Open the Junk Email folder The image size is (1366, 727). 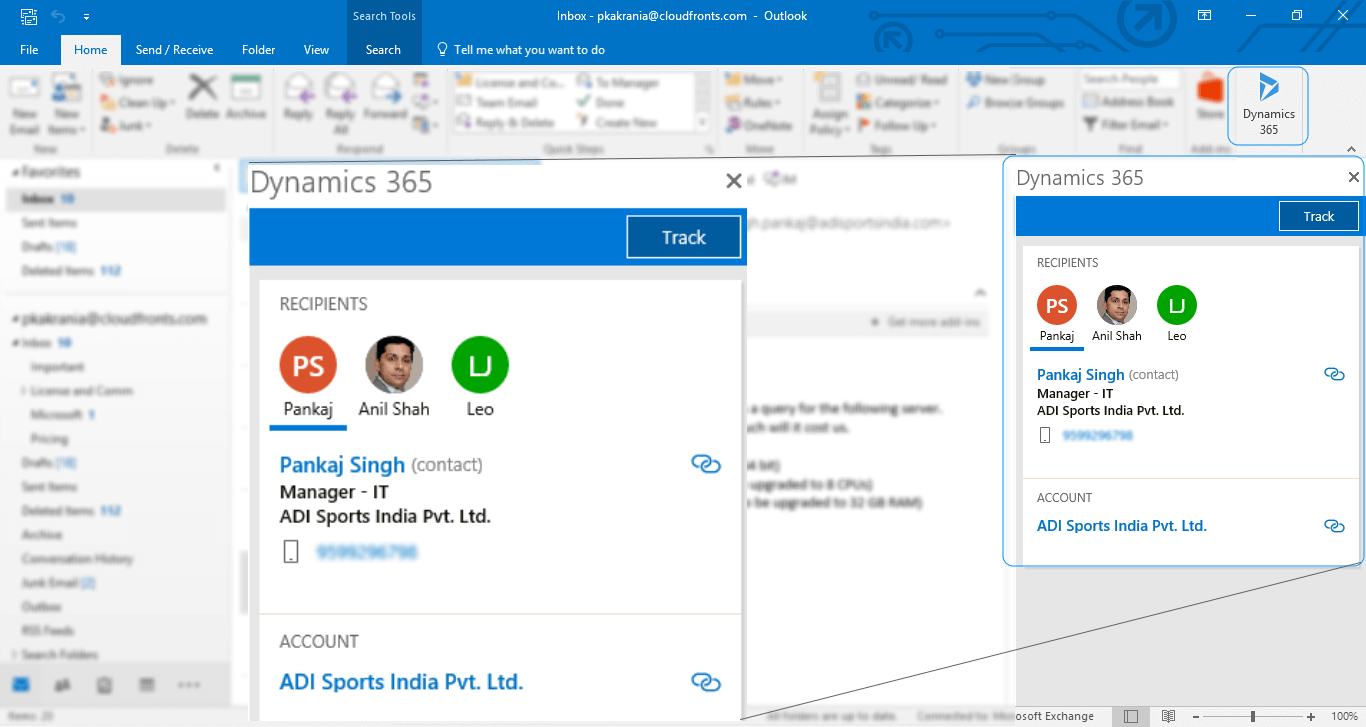click(x=59, y=583)
